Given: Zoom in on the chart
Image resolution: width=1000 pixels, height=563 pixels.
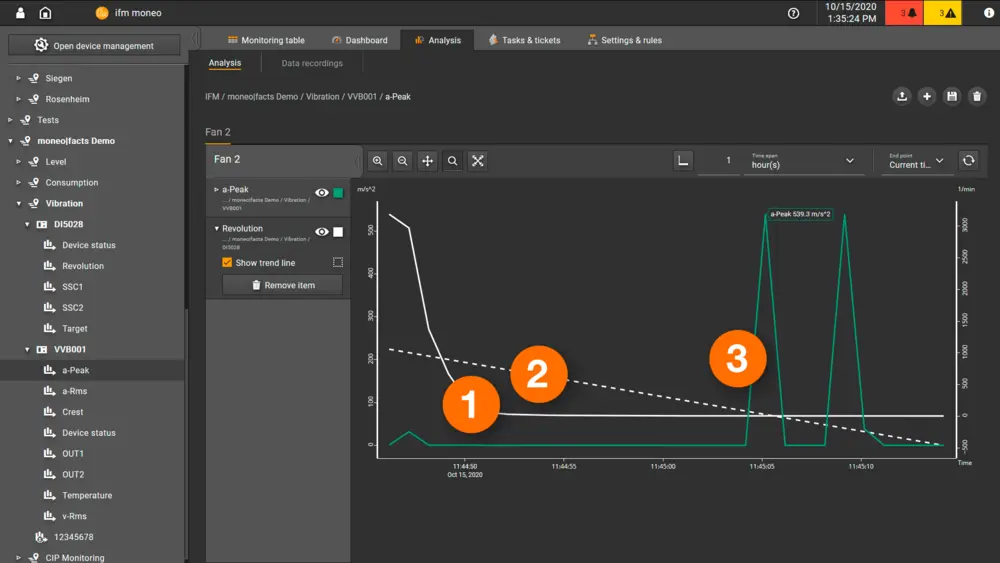Looking at the screenshot, I should [378, 161].
